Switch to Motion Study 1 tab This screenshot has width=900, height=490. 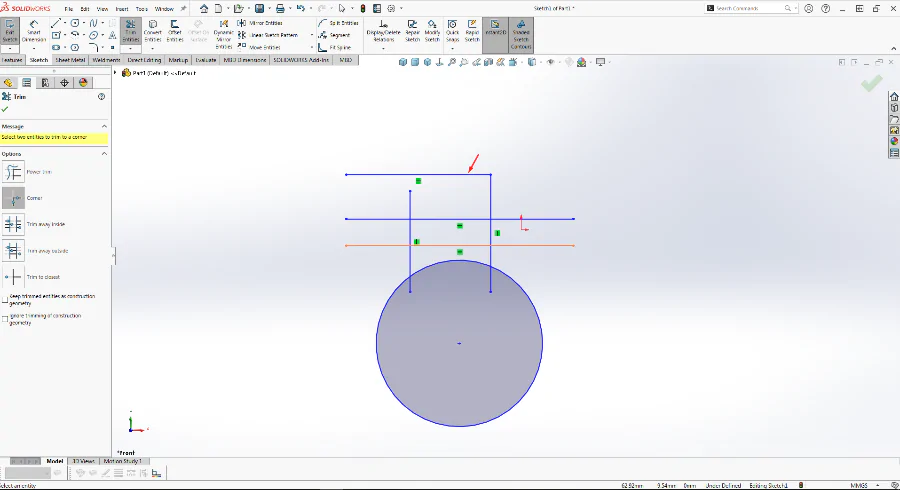pos(123,461)
